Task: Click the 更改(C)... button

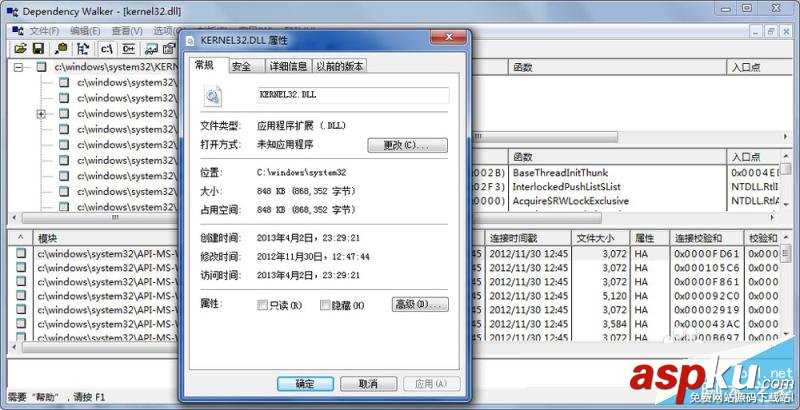Action: [407, 145]
